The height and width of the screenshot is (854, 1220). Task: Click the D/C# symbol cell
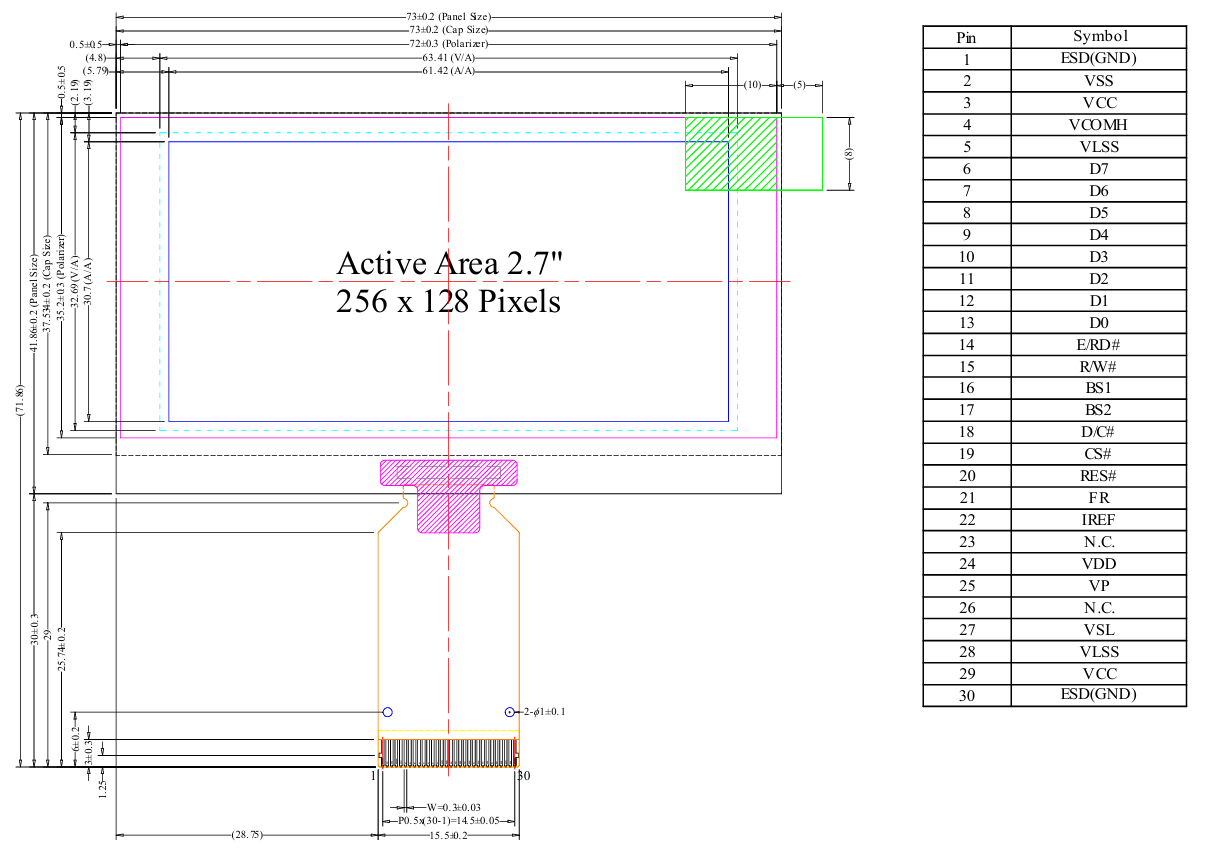coord(1098,432)
